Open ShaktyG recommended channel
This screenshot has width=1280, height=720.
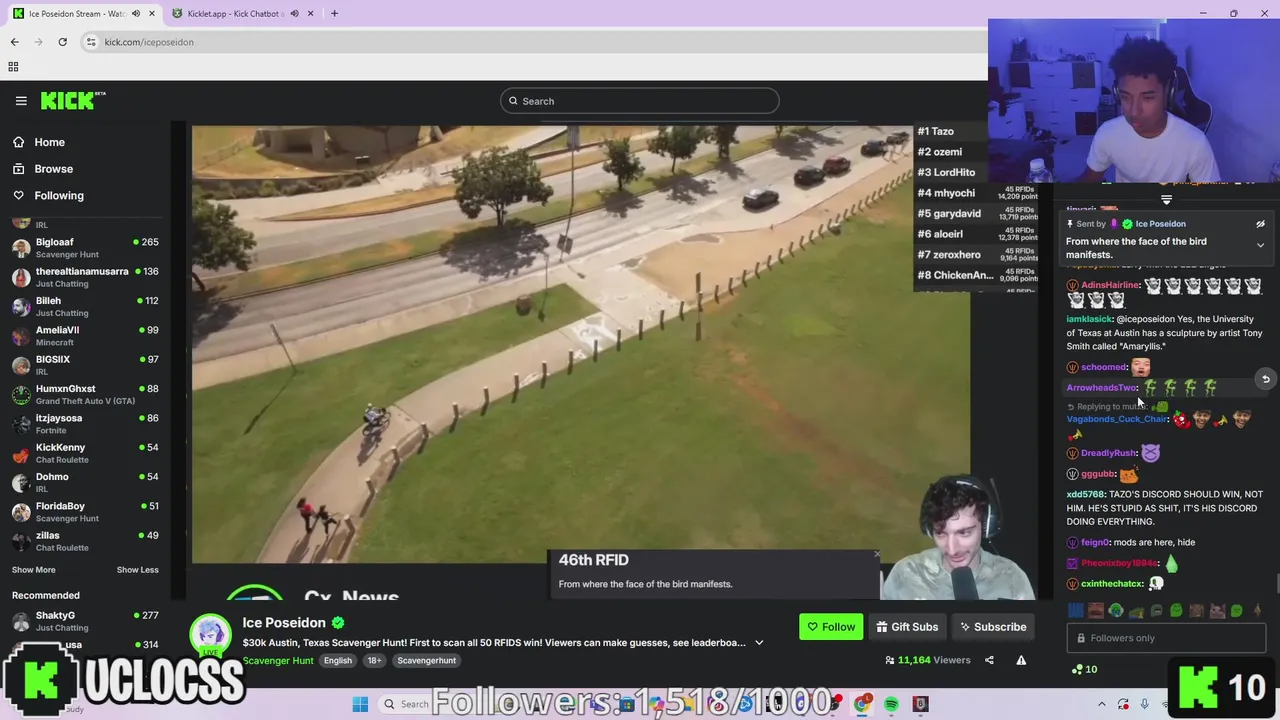click(x=85, y=621)
